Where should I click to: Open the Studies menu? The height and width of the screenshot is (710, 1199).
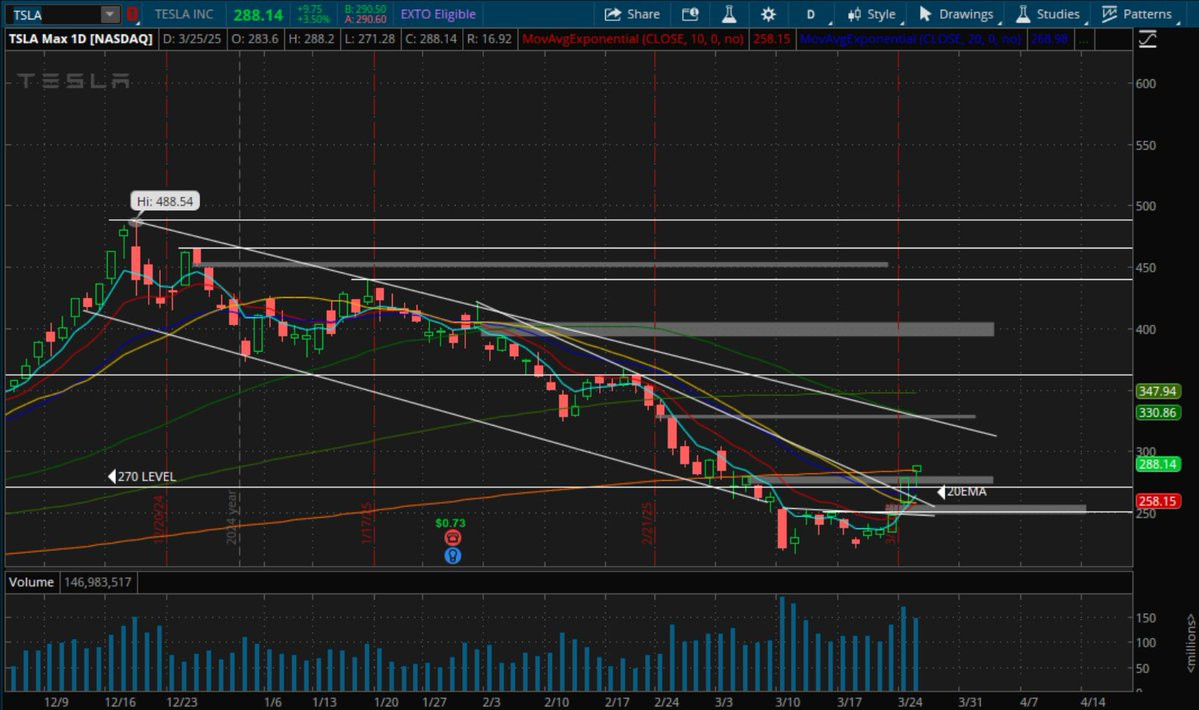coord(1048,14)
